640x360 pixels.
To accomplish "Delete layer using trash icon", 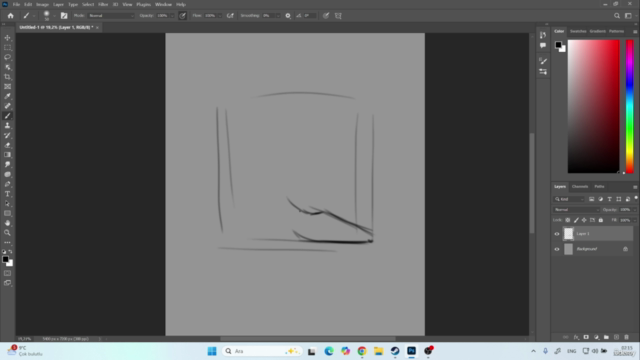I will coord(627,337).
